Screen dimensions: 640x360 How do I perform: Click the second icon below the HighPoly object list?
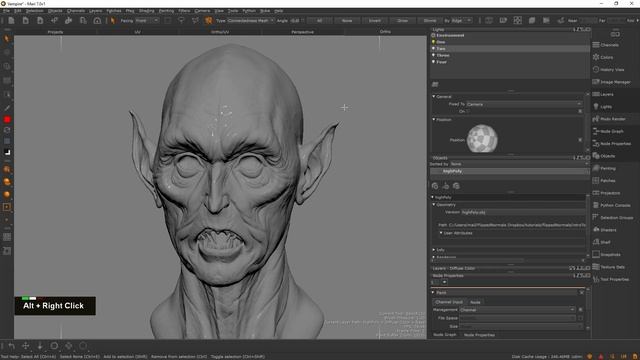[x=446, y=186]
